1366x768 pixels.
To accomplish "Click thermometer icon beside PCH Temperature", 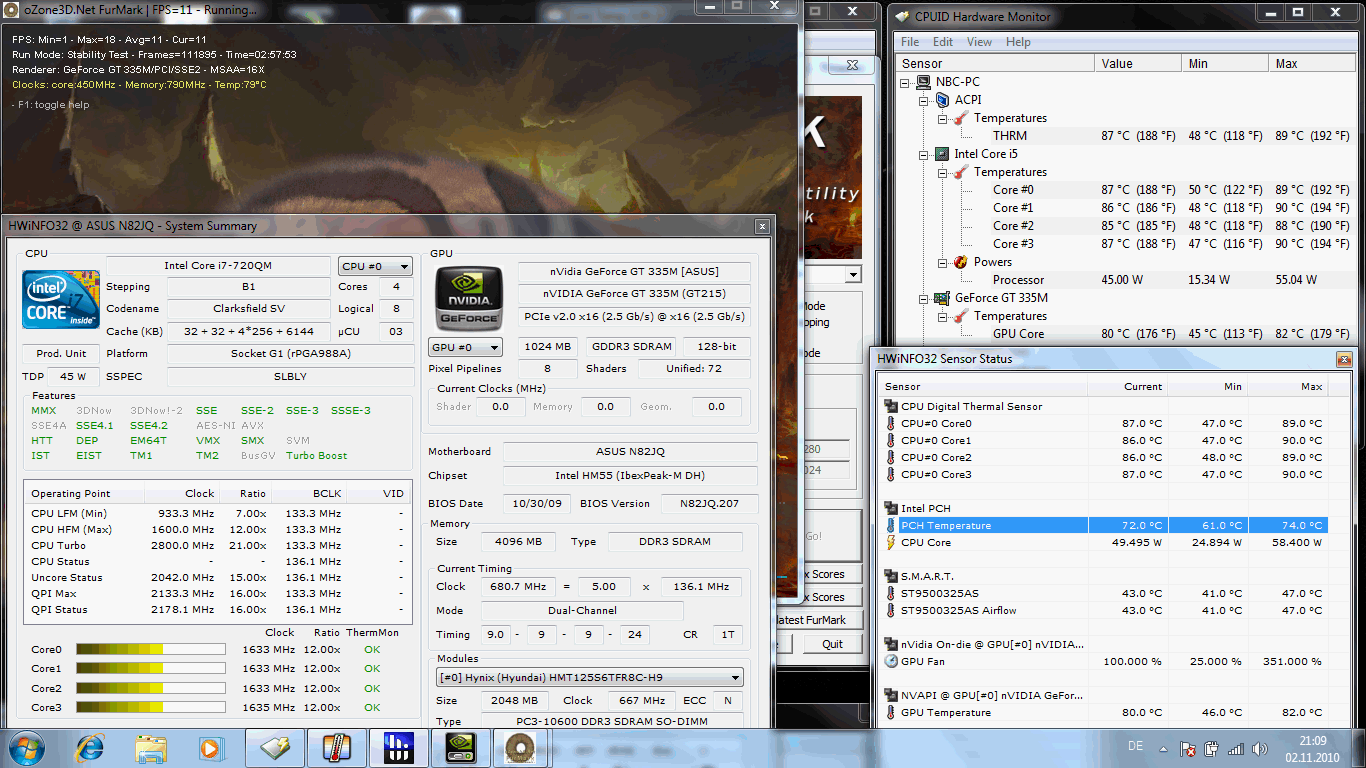I will [891, 525].
